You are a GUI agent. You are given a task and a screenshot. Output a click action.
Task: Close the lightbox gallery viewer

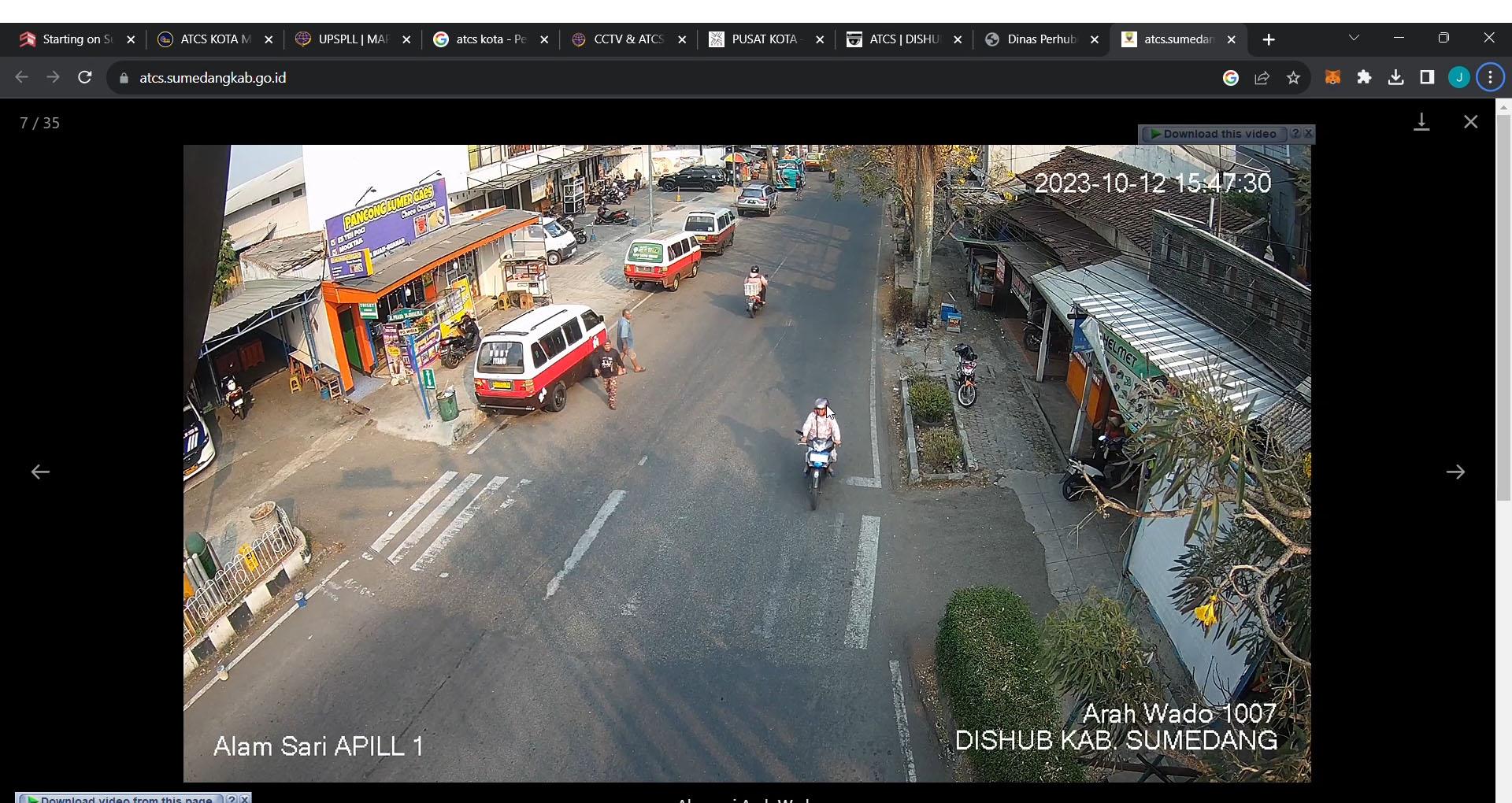pyautogui.click(x=1471, y=122)
